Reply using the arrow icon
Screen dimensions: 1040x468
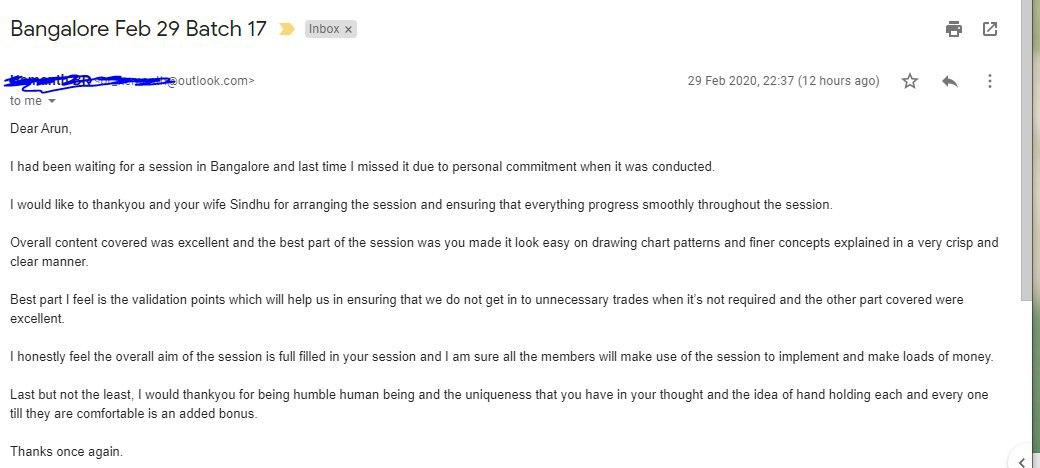click(x=950, y=81)
